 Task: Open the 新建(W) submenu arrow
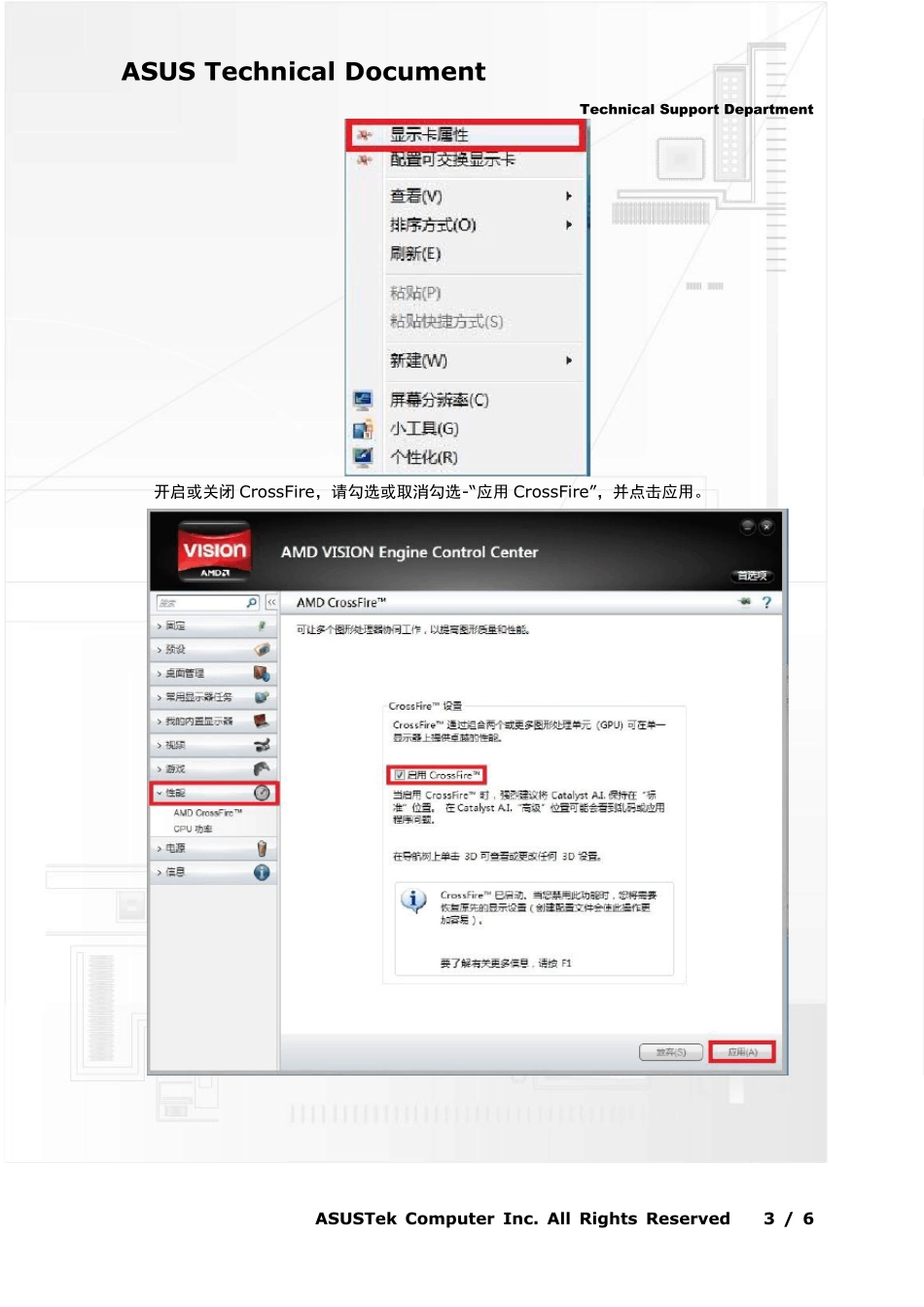click(569, 361)
